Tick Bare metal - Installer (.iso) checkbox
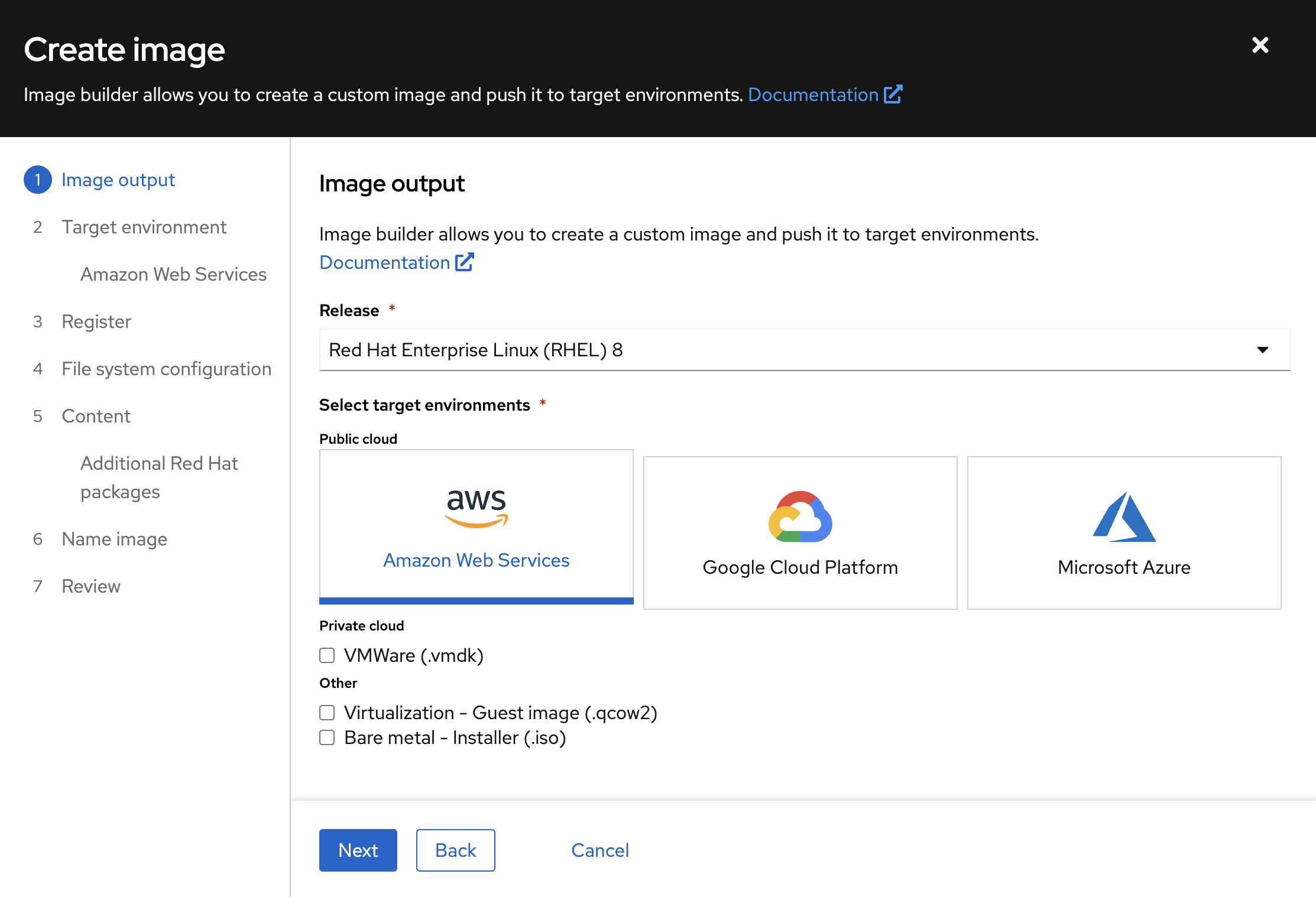The height and width of the screenshot is (897, 1316). pos(327,737)
